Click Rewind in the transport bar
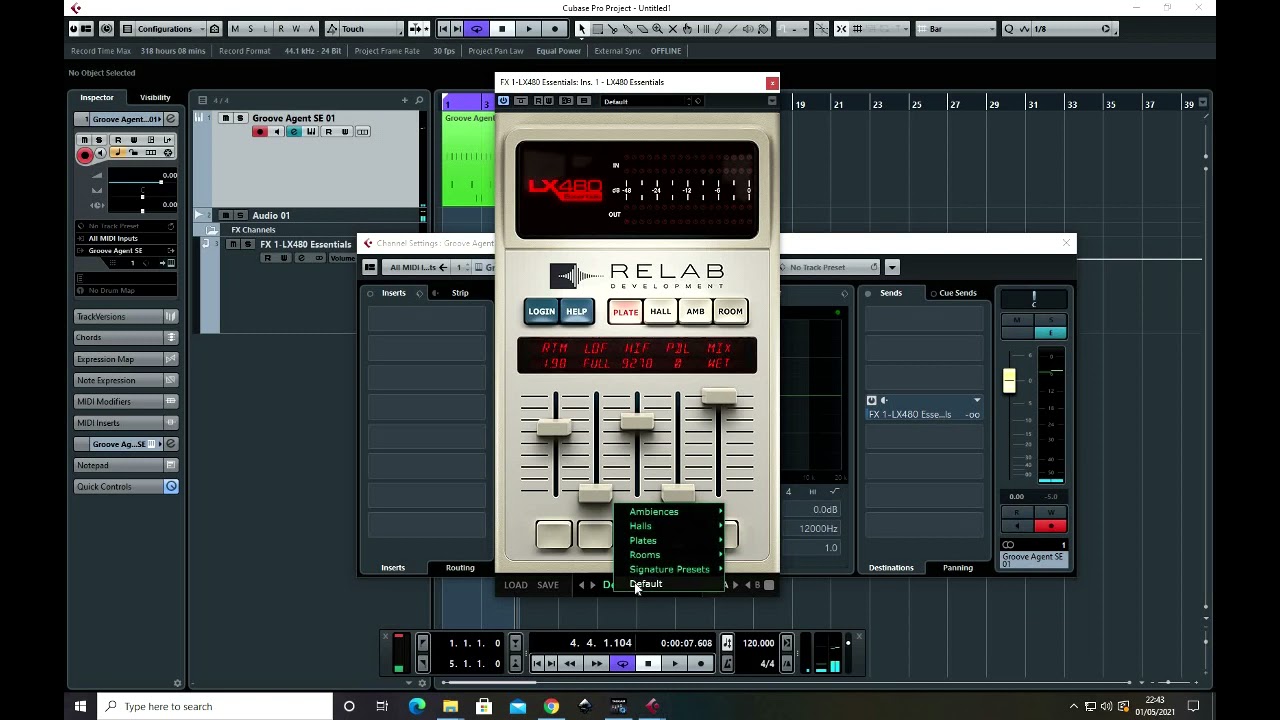This screenshot has height=720, width=1280. [x=569, y=664]
